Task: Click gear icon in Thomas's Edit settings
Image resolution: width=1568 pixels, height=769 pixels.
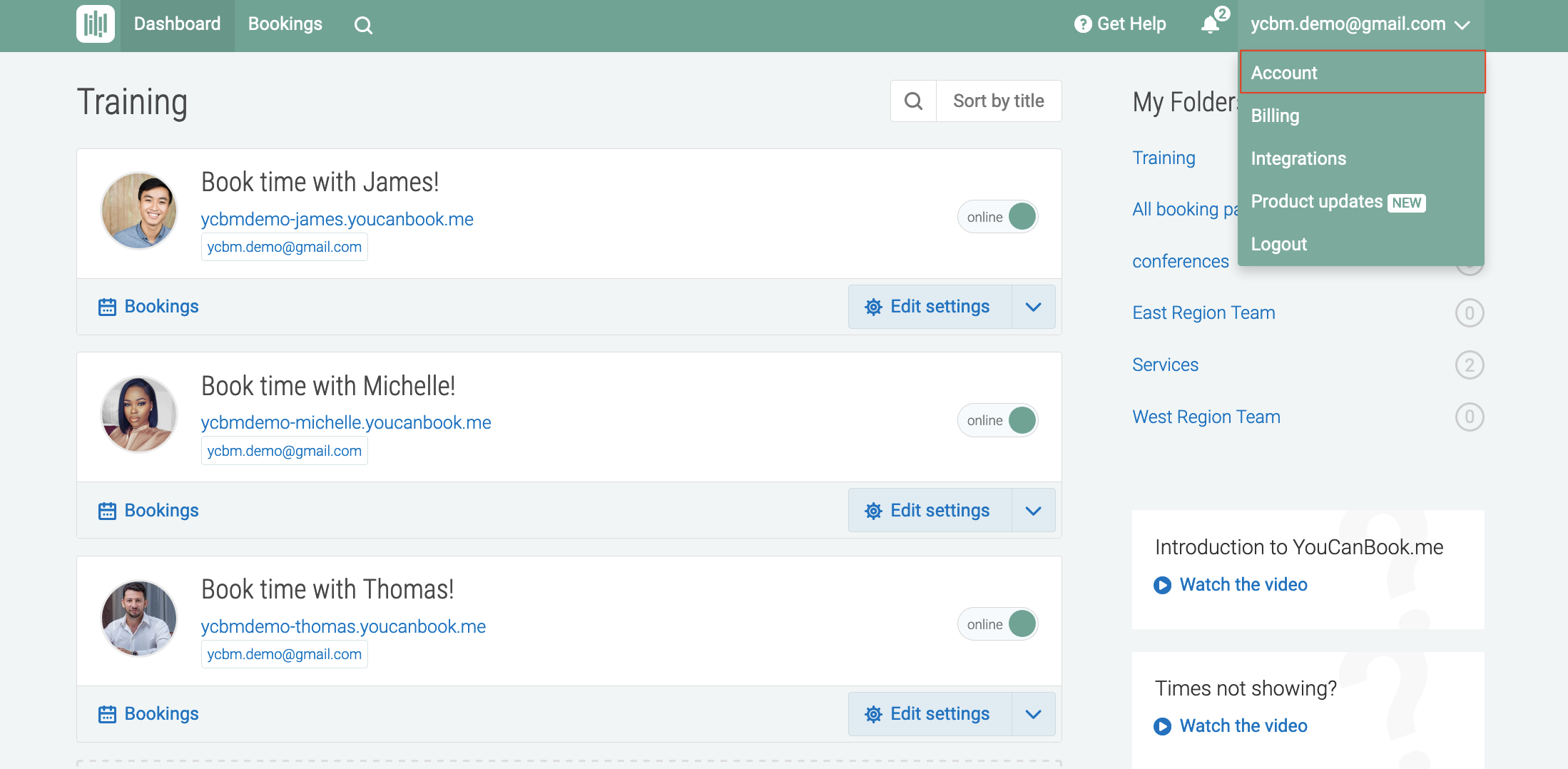Action: [x=873, y=714]
